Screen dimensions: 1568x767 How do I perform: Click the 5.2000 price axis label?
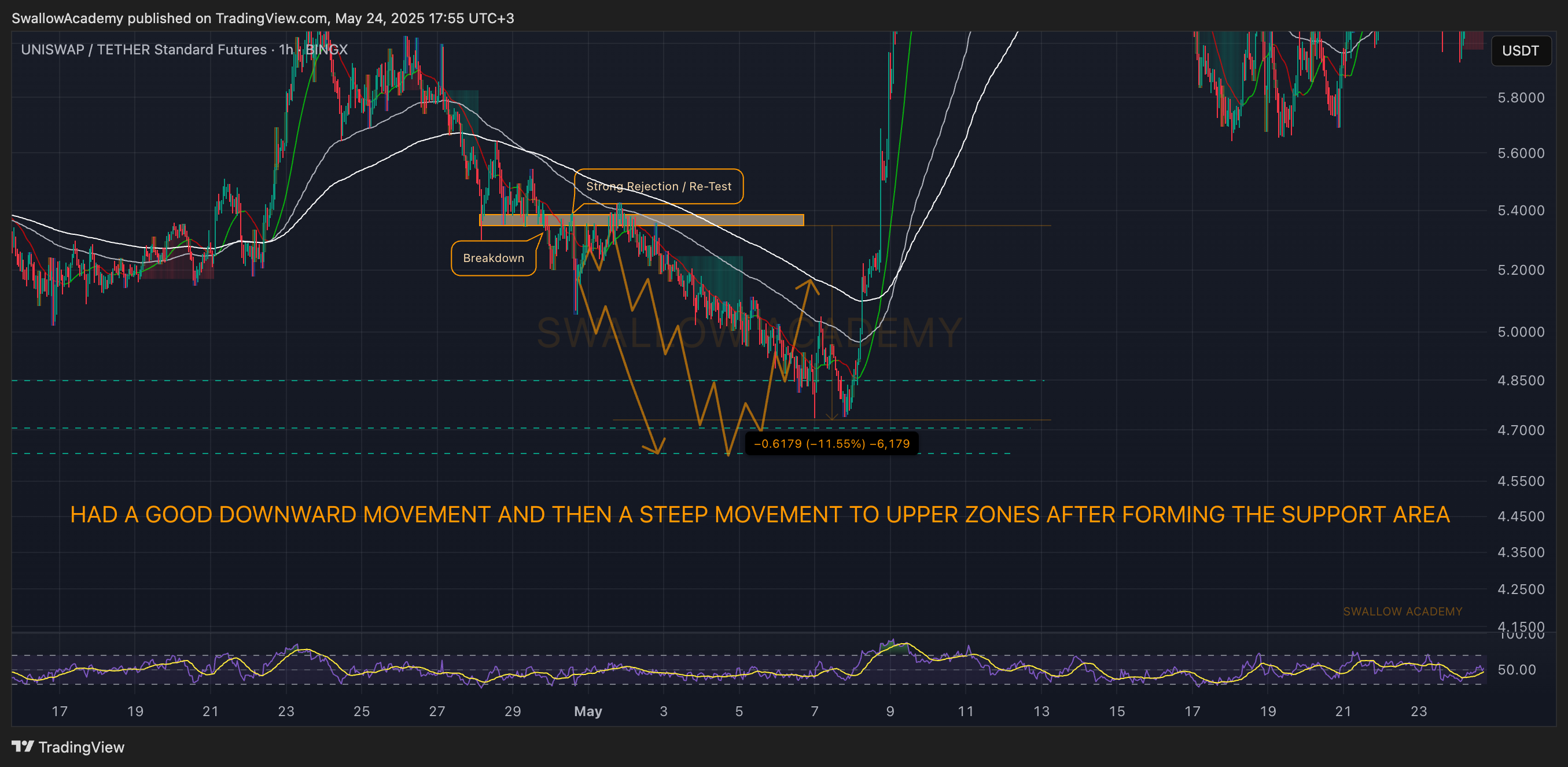pos(1521,270)
